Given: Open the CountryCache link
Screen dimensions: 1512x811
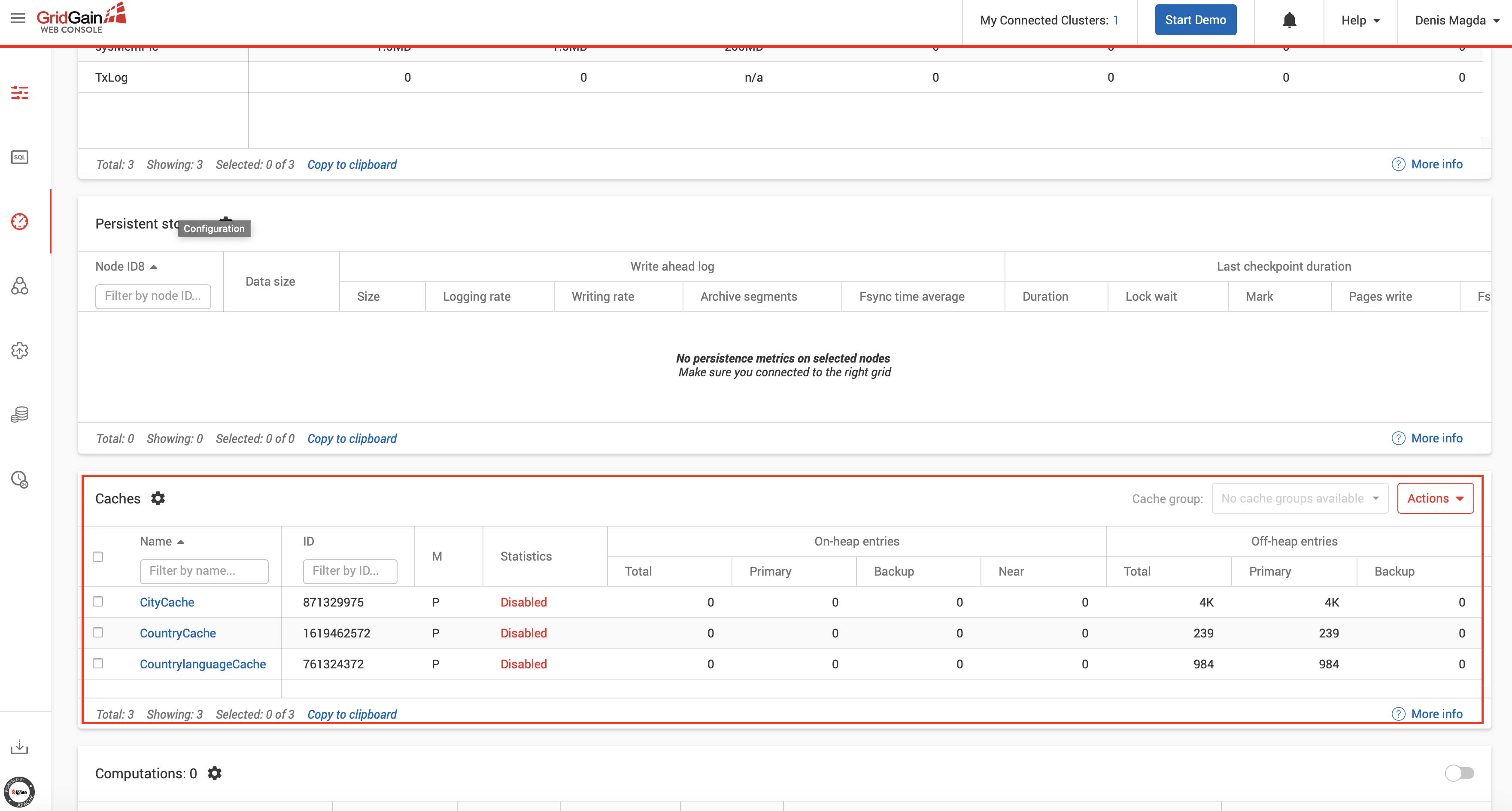Looking at the screenshot, I should [x=177, y=633].
